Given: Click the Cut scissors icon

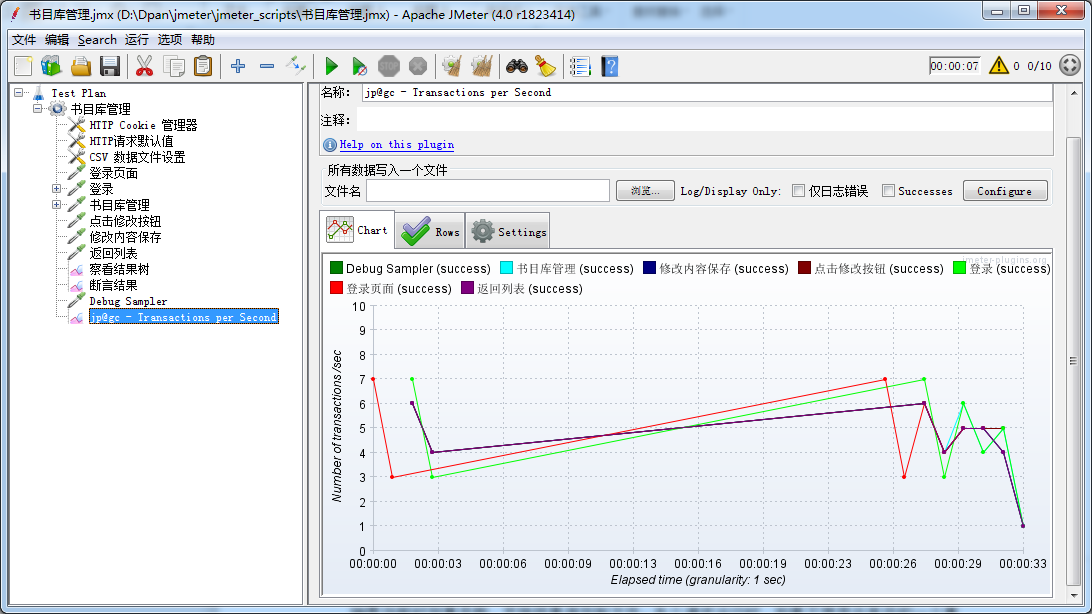Looking at the screenshot, I should pyautogui.click(x=144, y=66).
